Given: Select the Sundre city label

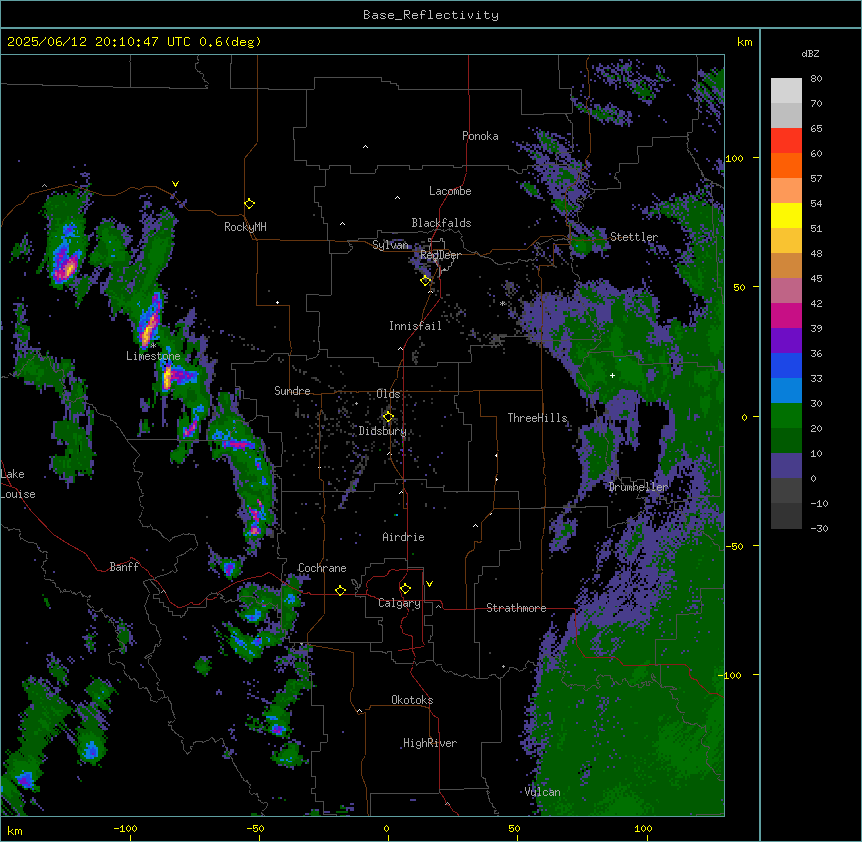Looking at the screenshot, I should click(292, 391).
